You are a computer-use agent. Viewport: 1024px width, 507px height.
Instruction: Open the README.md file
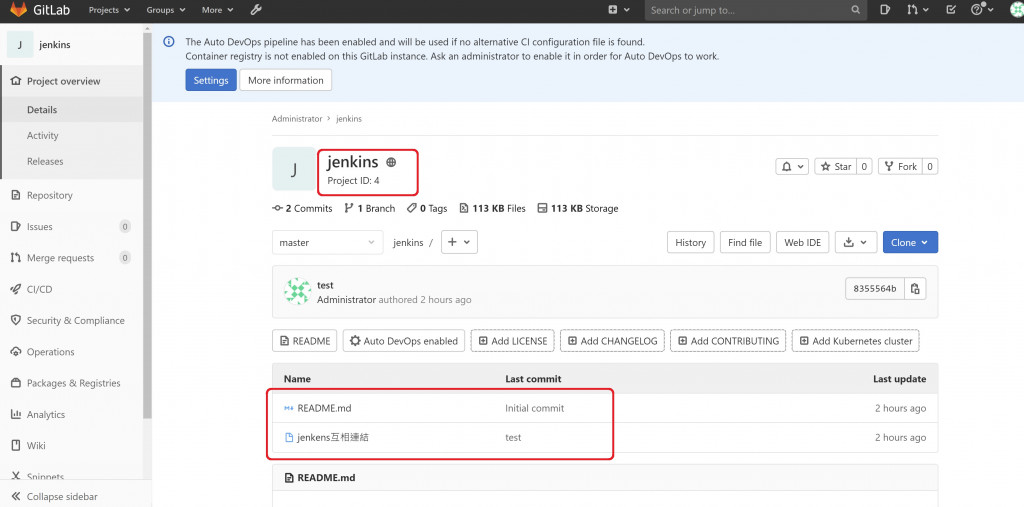[324, 408]
